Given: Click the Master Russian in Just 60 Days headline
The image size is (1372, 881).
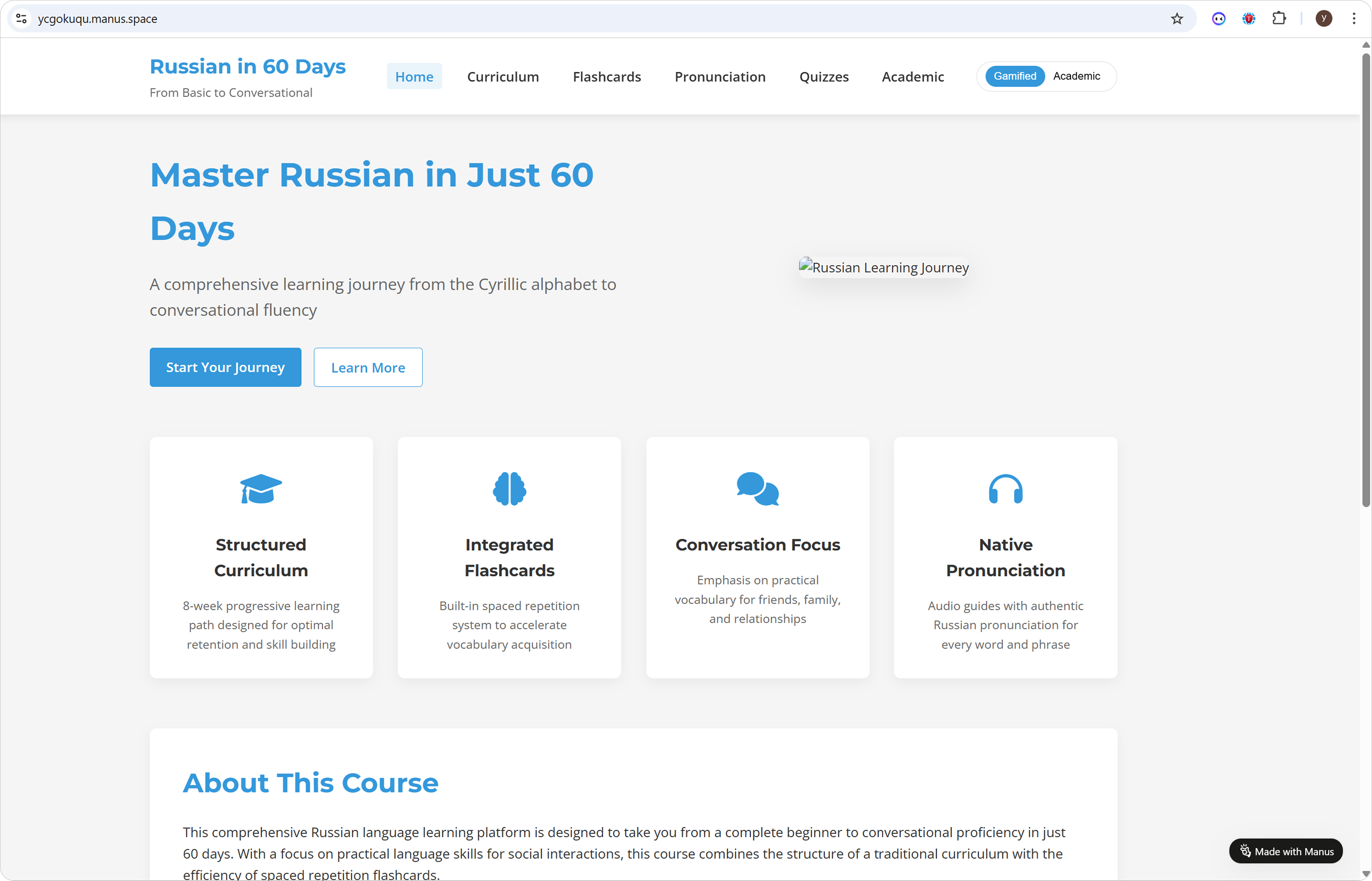Looking at the screenshot, I should (x=372, y=201).
